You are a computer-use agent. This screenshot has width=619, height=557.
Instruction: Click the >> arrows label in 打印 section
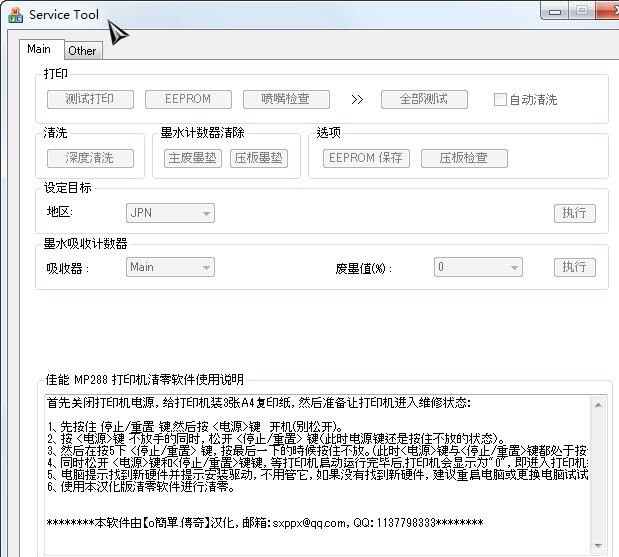click(357, 99)
